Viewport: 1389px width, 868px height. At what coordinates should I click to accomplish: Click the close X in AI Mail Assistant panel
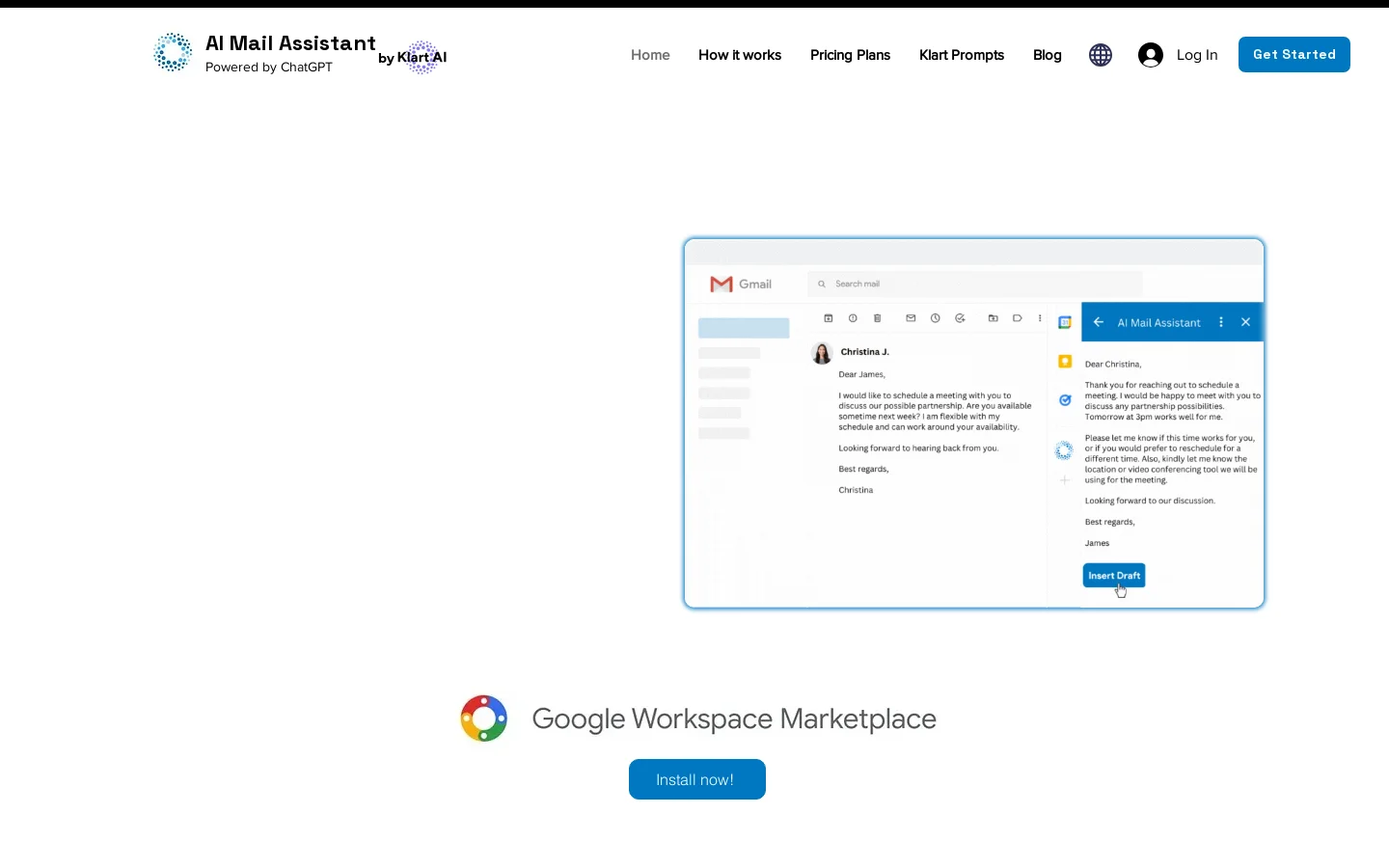(x=1245, y=322)
